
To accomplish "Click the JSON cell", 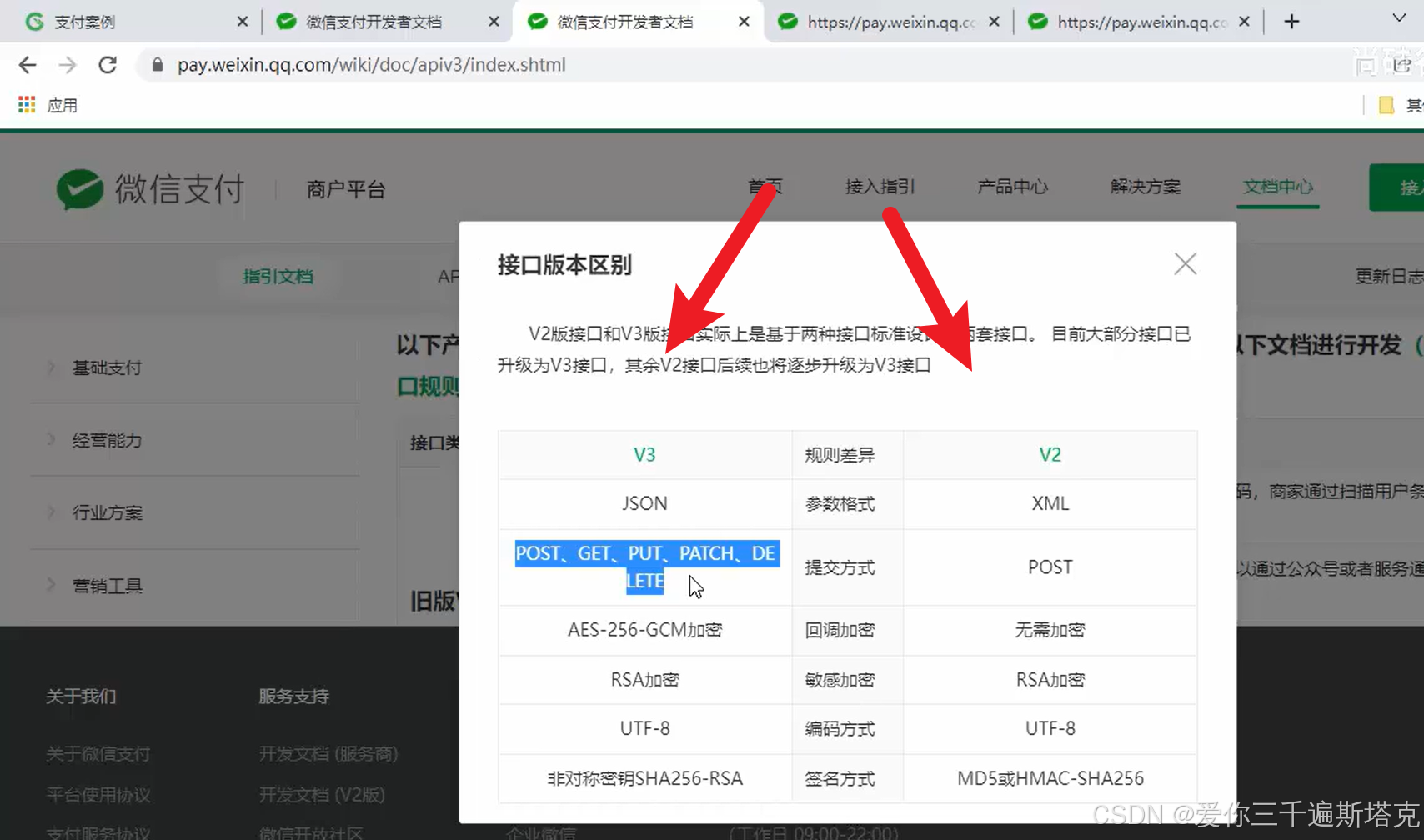I will (644, 503).
